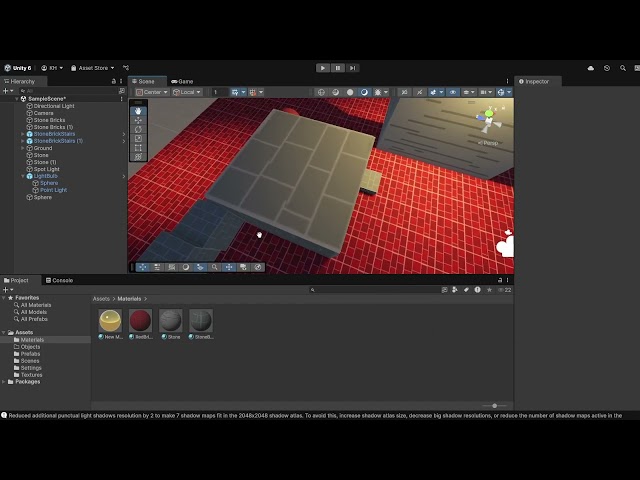Click the Hierarchy search type icon
Viewport: 640px width, 480px height.
[x=122, y=91]
